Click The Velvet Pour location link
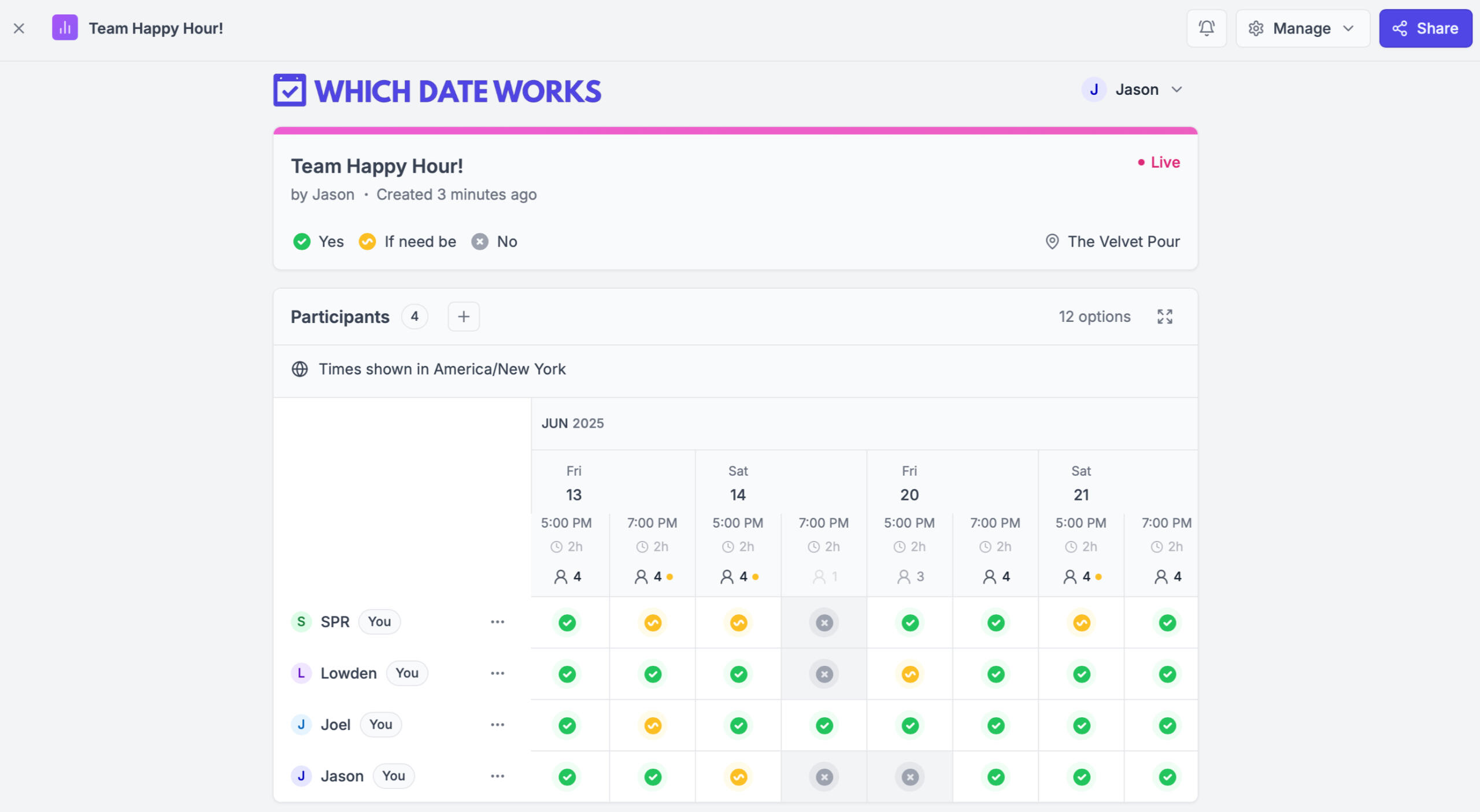The height and width of the screenshot is (812, 1480). click(x=1123, y=242)
